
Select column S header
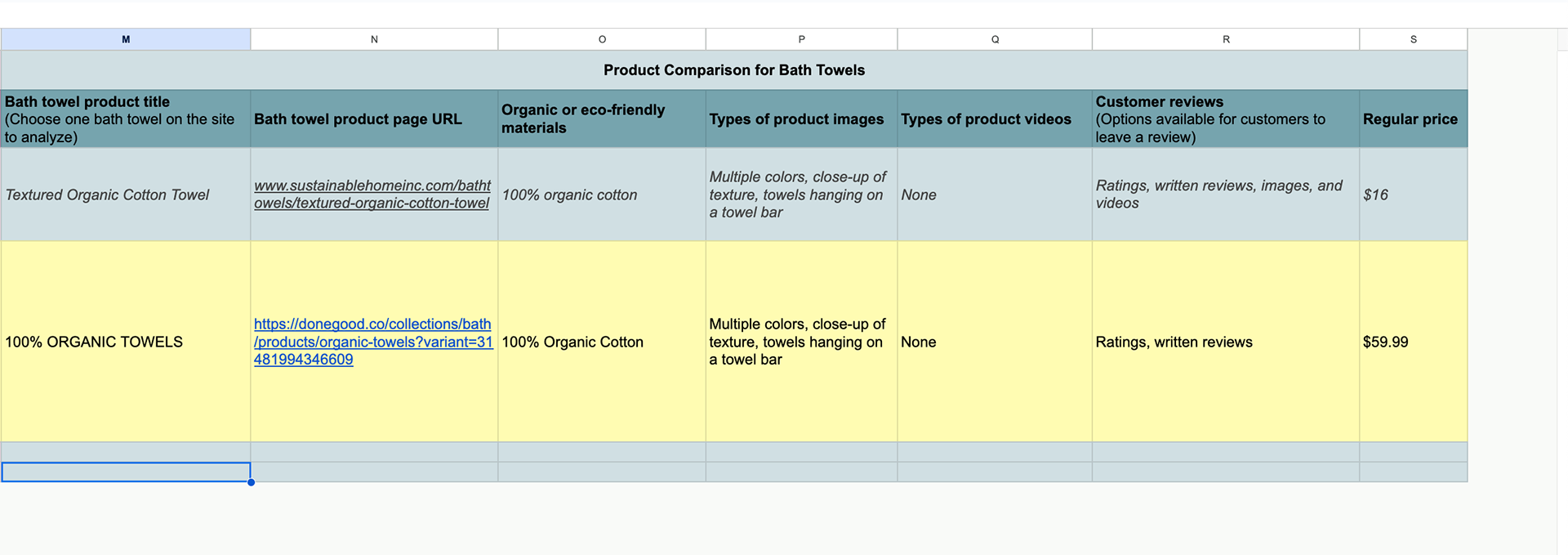(1414, 39)
